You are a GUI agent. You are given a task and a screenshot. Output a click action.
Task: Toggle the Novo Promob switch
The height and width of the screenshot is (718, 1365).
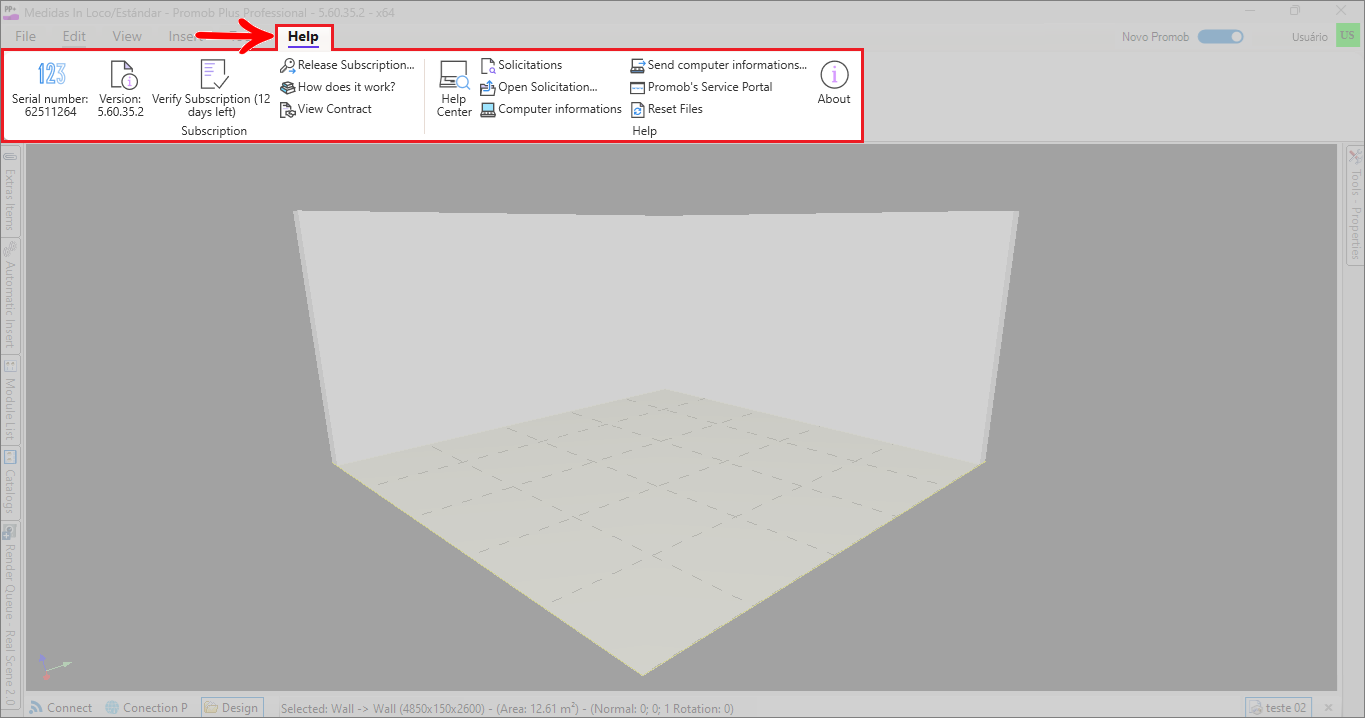coord(1221,37)
